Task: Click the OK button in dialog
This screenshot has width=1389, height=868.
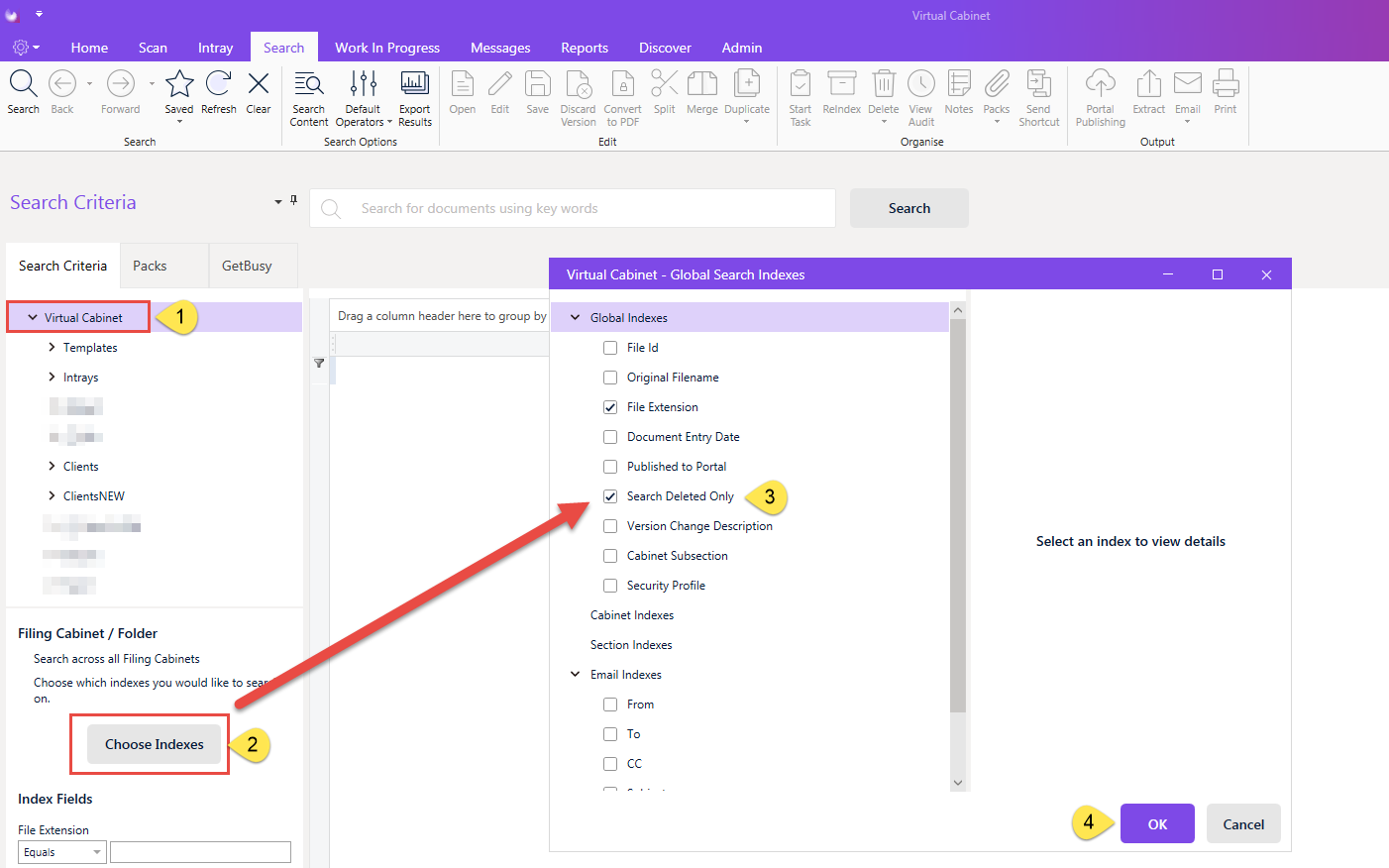Action: [1157, 823]
